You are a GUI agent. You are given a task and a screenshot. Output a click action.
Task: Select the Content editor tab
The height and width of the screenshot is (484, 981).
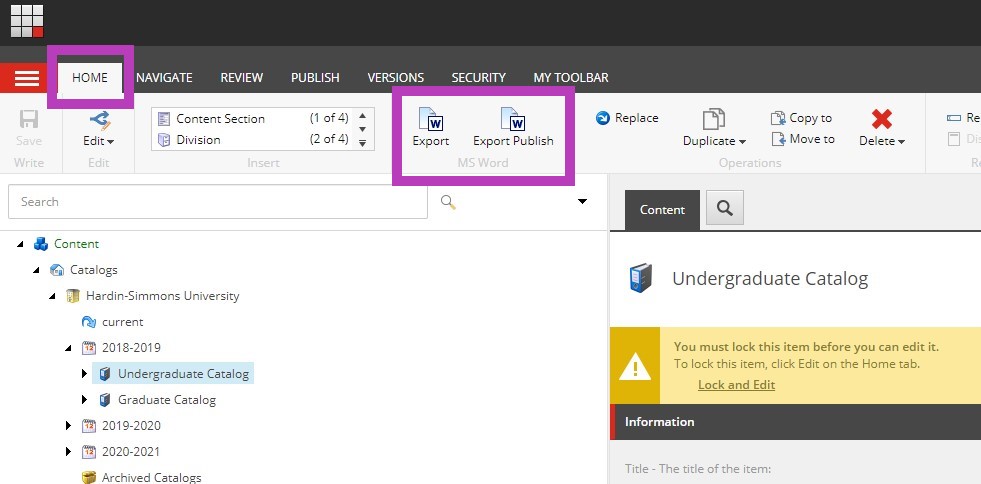[662, 210]
